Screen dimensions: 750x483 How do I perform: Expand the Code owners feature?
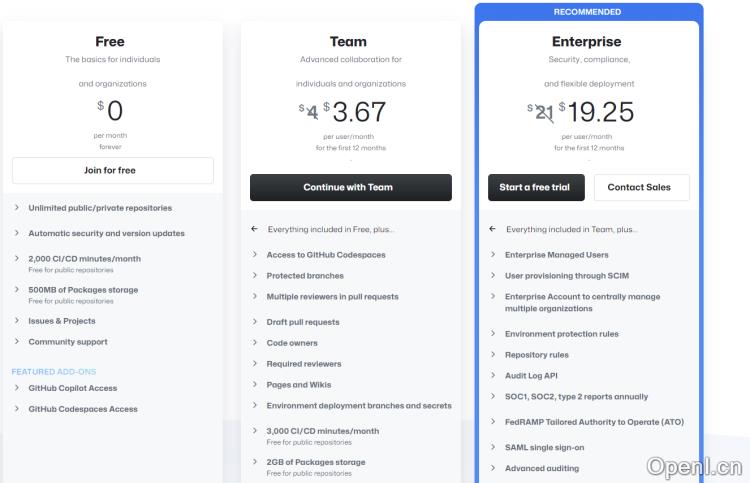tap(292, 343)
